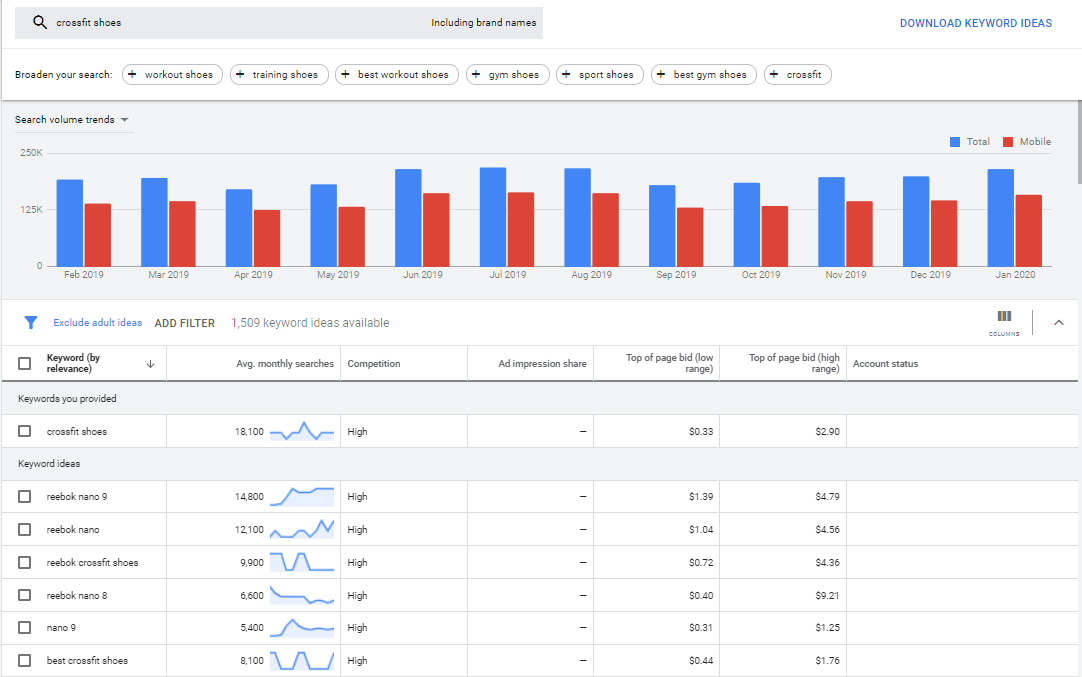
Task: Click the blue filter funnel icon
Action: coord(31,323)
